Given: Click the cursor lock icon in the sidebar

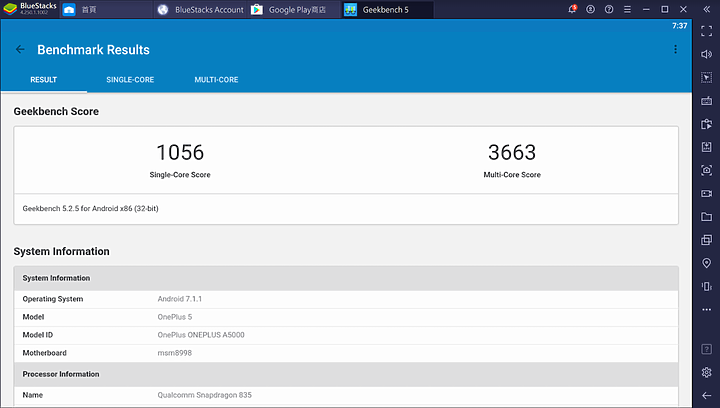Looking at the screenshot, I should pyautogui.click(x=706, y=78).
